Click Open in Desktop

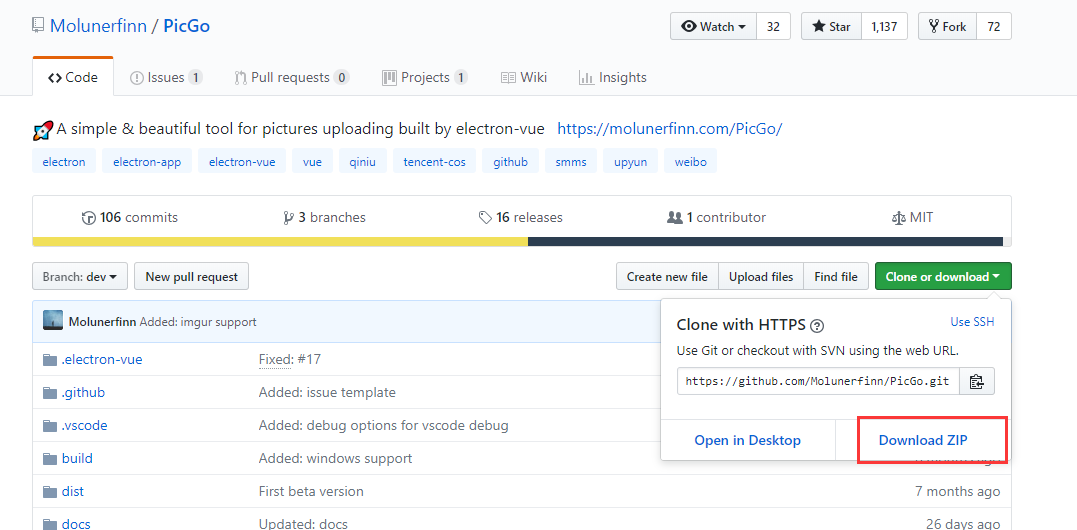click(x=747, y=440)
